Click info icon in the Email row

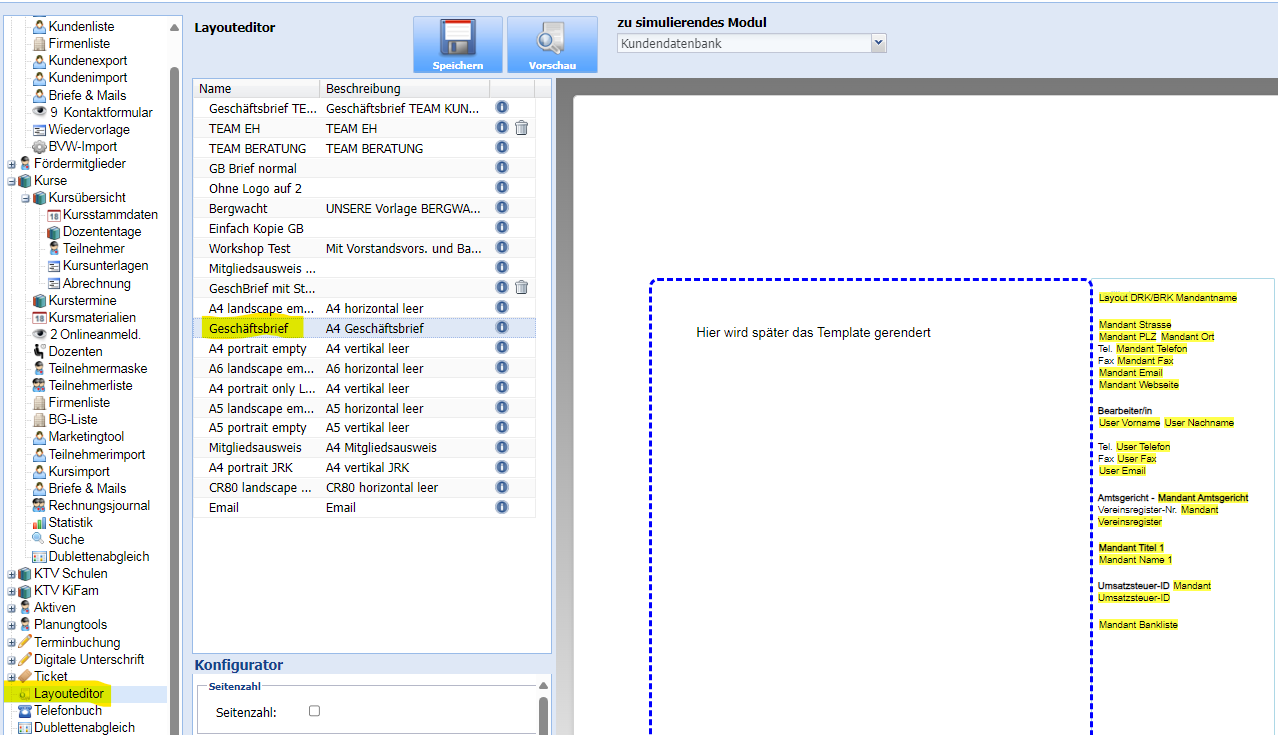coord(502,507)
